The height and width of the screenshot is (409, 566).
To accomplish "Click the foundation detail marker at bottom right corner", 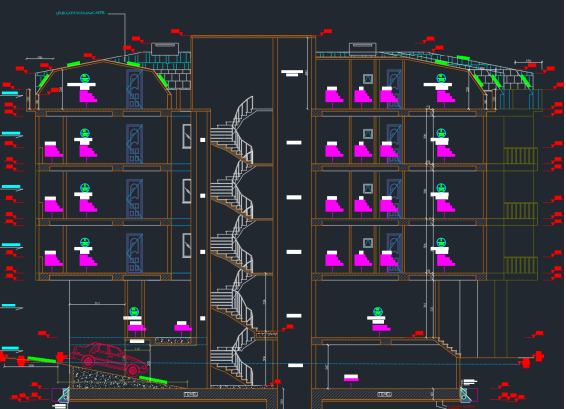I will click(469, 395).
